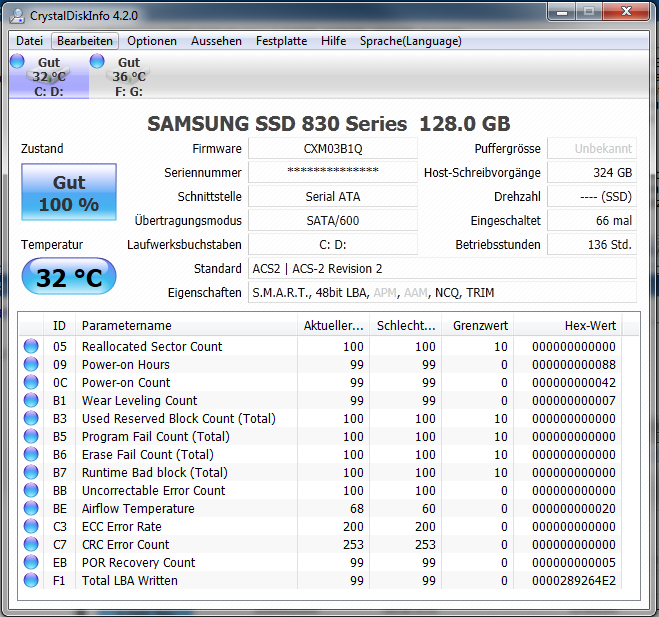Screen dimensions: 659x617
Task: Select the F: G: disk tab
Action: pyautogui.click(x=129, y=76)
